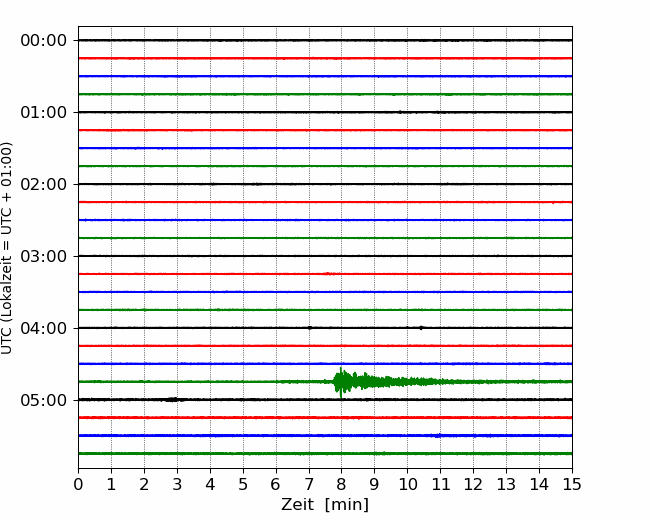Viewport: 650px width, 520px height.
Task: Click the 01:00 y-axis time label
Action: (44, 112)
